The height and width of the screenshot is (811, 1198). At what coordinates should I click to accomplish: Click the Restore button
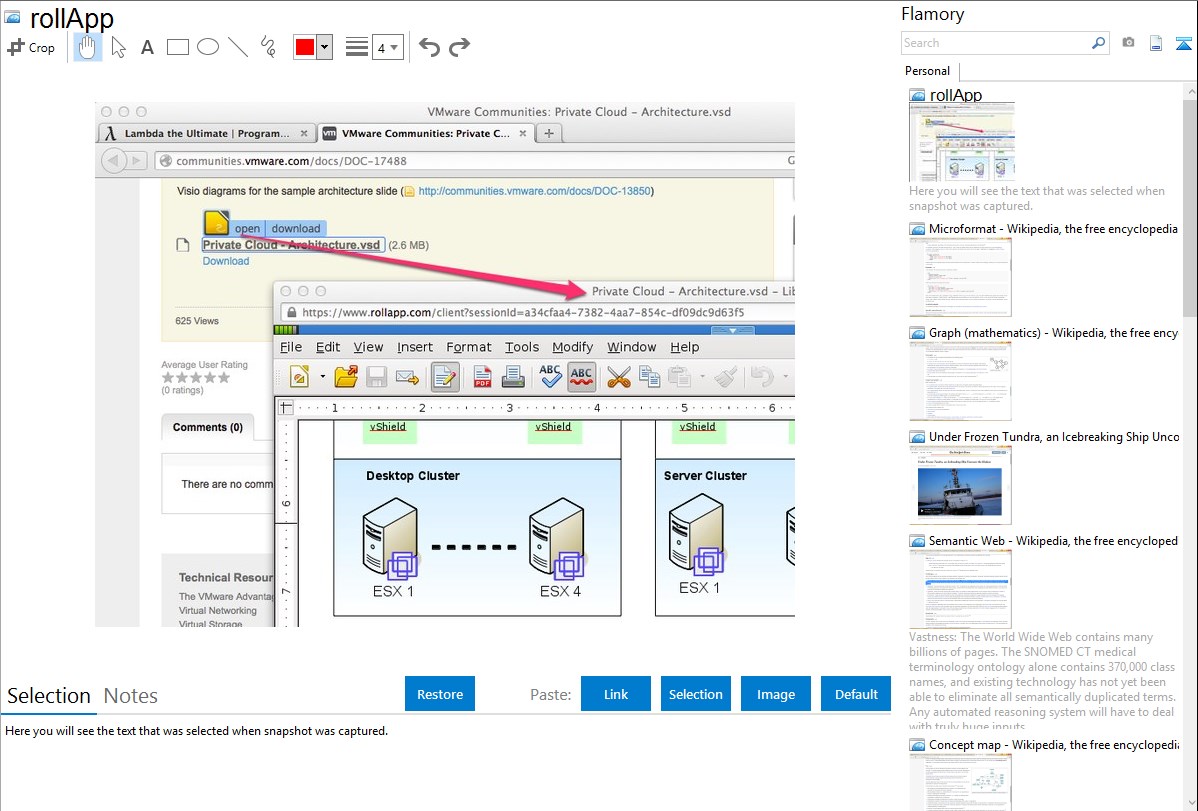tap(440, 693)
